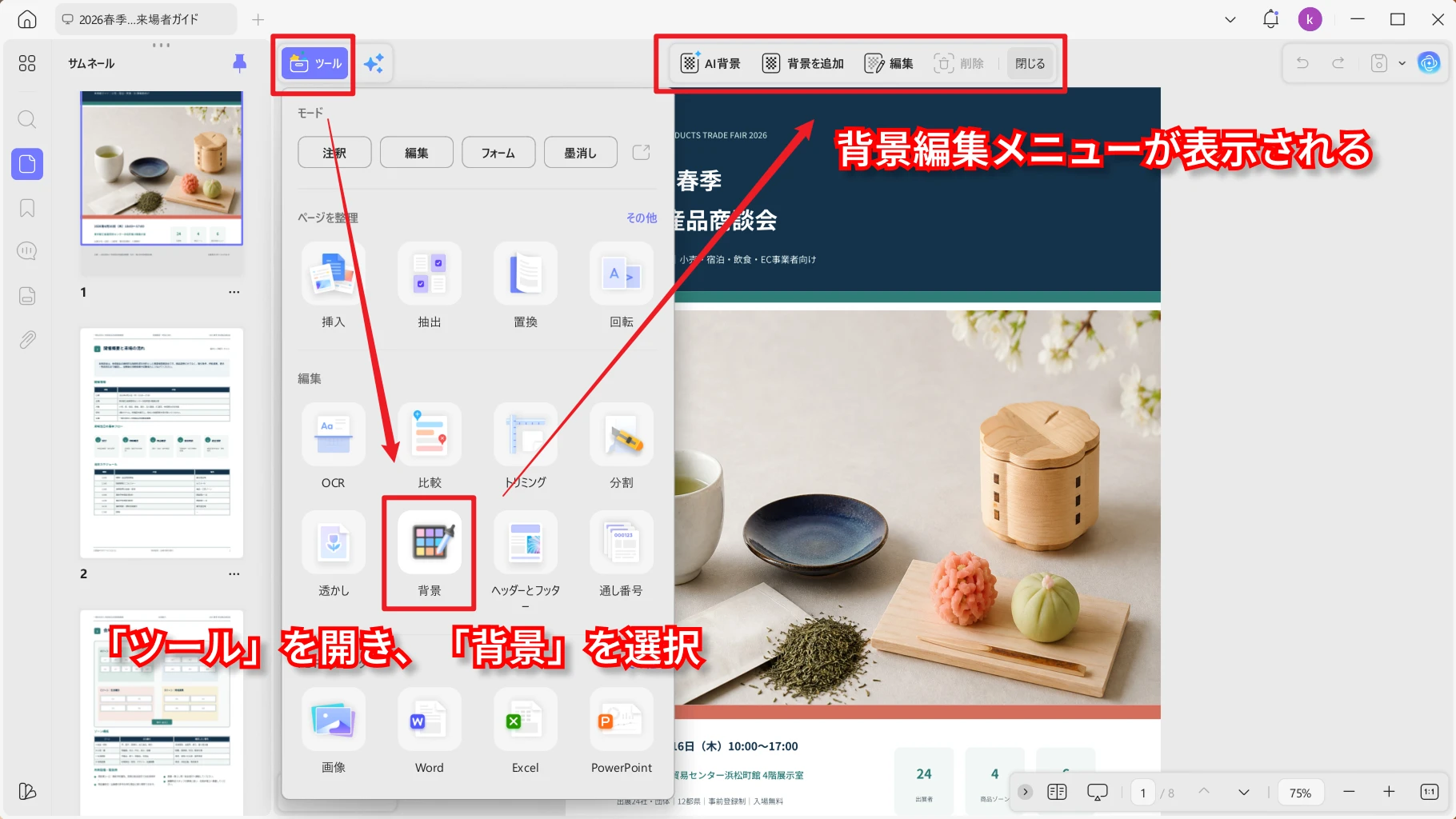The height and width of the screenshot is (819, 1456).
Task: Select page 2 thumbnail
Action: coord(162,442)
